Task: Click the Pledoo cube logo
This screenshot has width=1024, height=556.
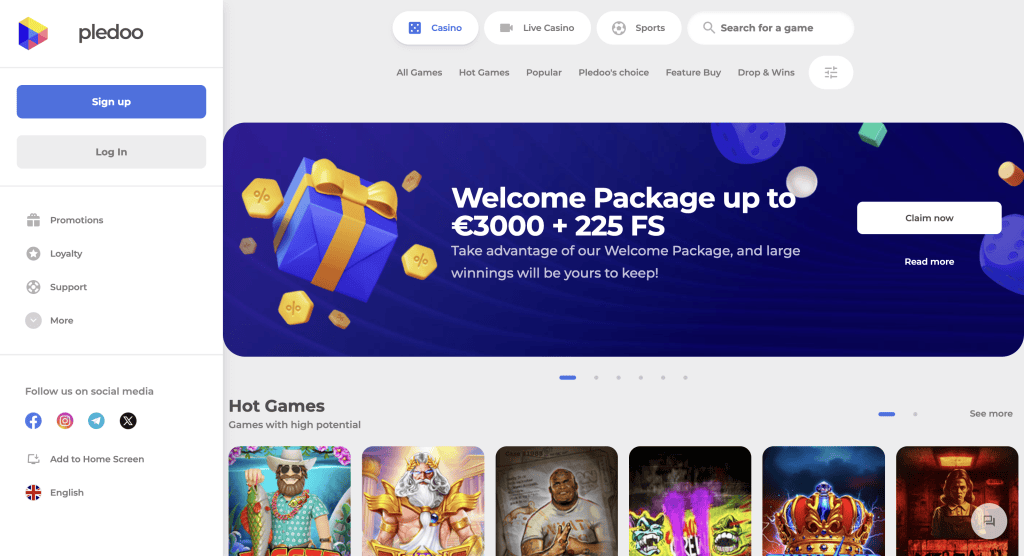Action: [33, 33]
